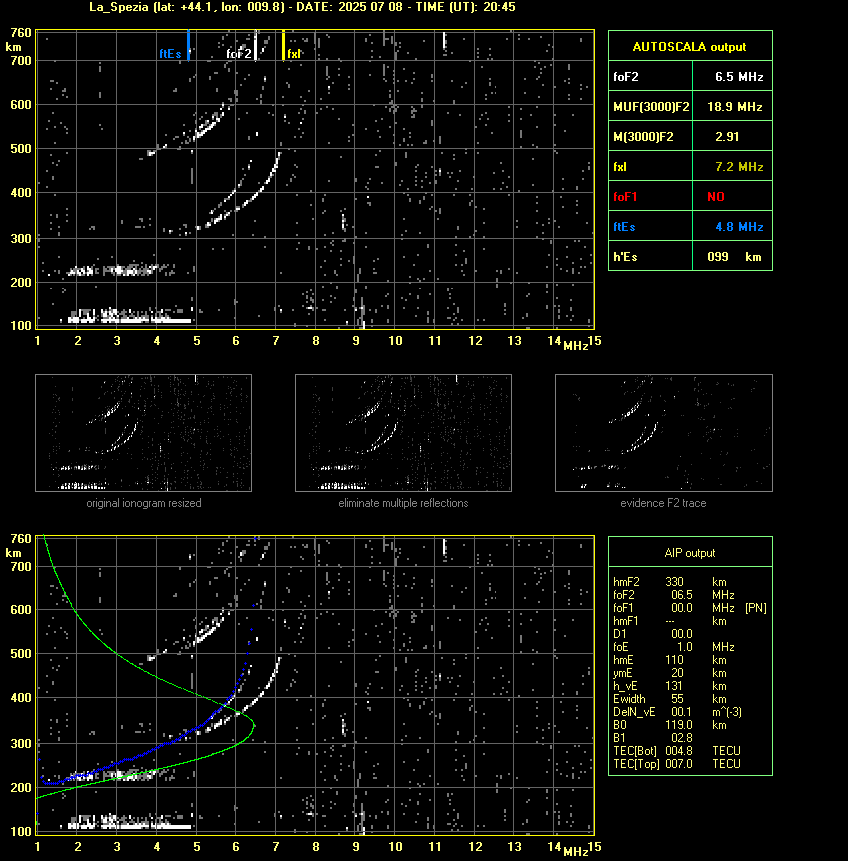
Task: Select the M(3000)F2 label
Action: (x=643, y=137)
